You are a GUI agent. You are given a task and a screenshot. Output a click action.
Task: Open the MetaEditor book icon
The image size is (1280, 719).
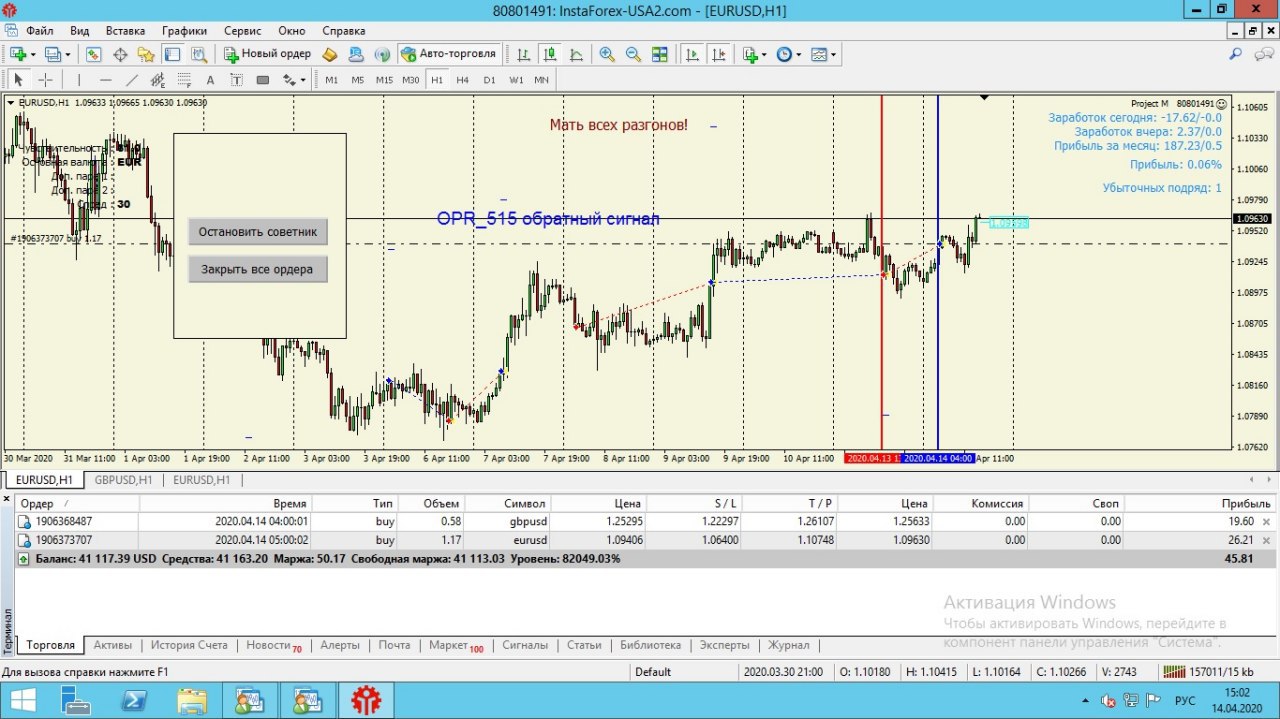tap(329, 54)
